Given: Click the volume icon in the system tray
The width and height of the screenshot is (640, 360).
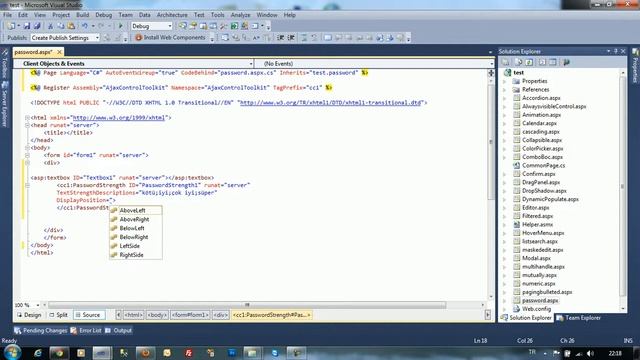Looking at the screenshot, I should click(590, 353).
